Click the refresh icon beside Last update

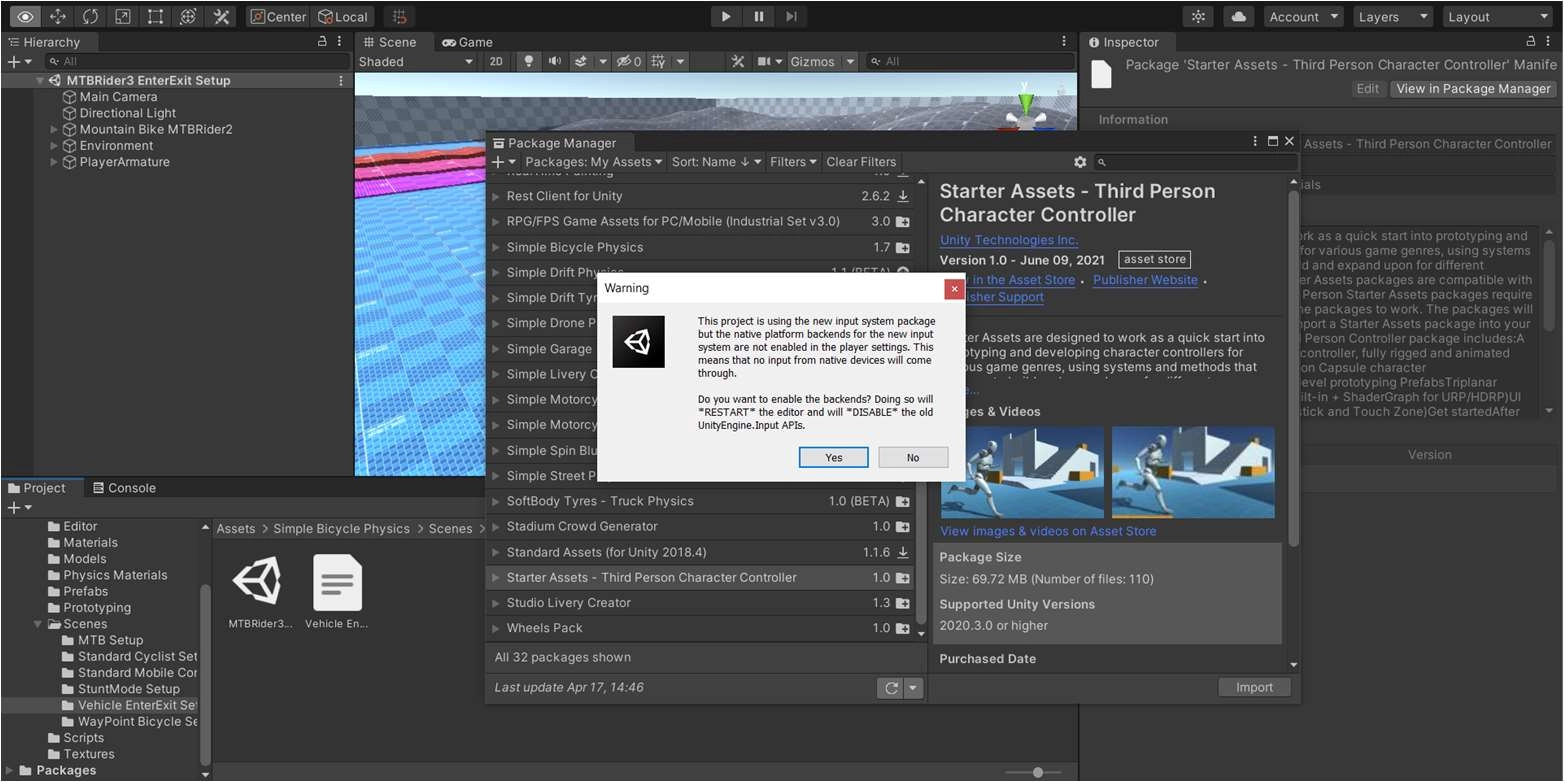891,688
